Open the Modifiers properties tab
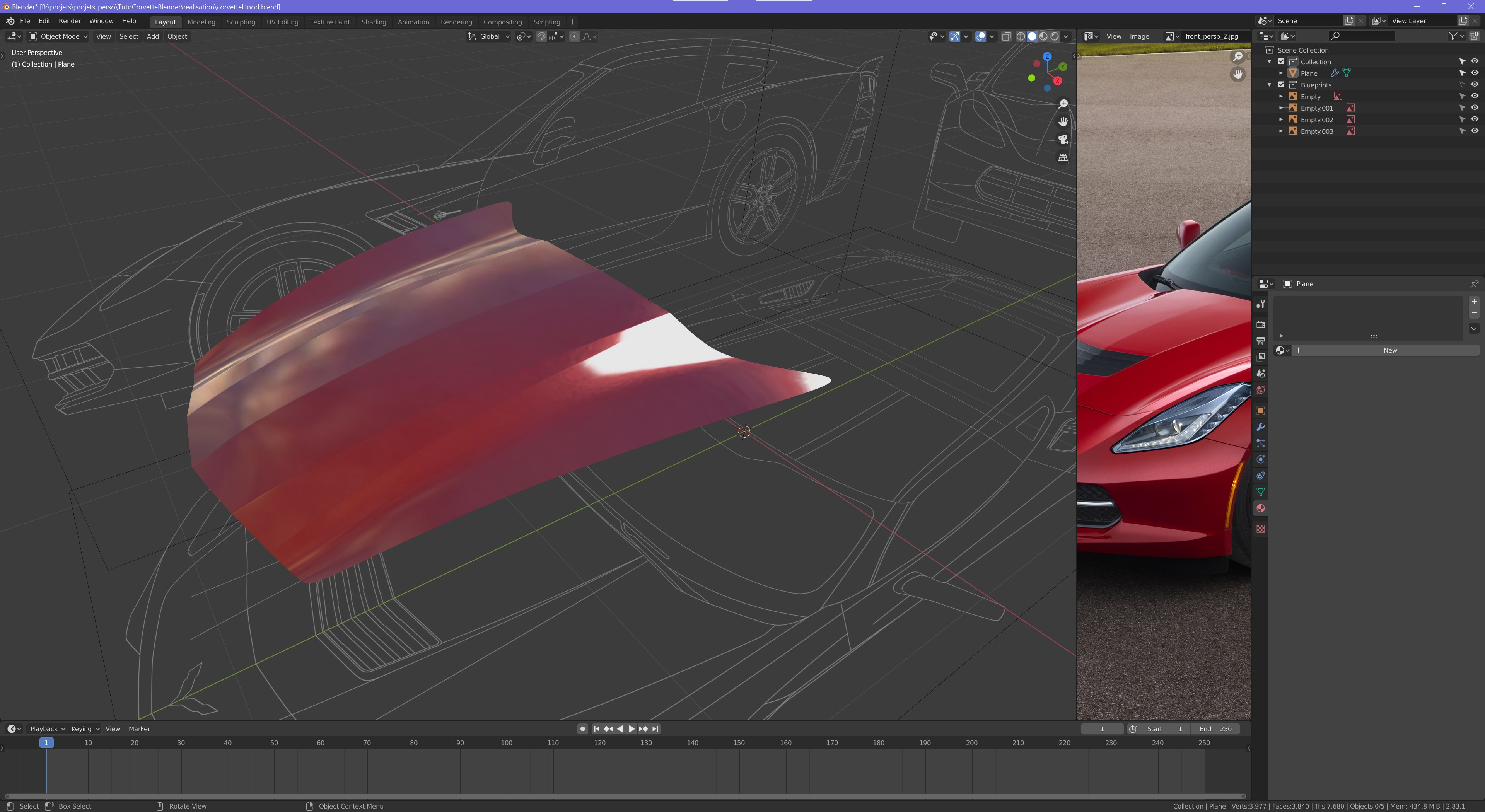Viewport: 1485px width, 812px height. 1261,427
